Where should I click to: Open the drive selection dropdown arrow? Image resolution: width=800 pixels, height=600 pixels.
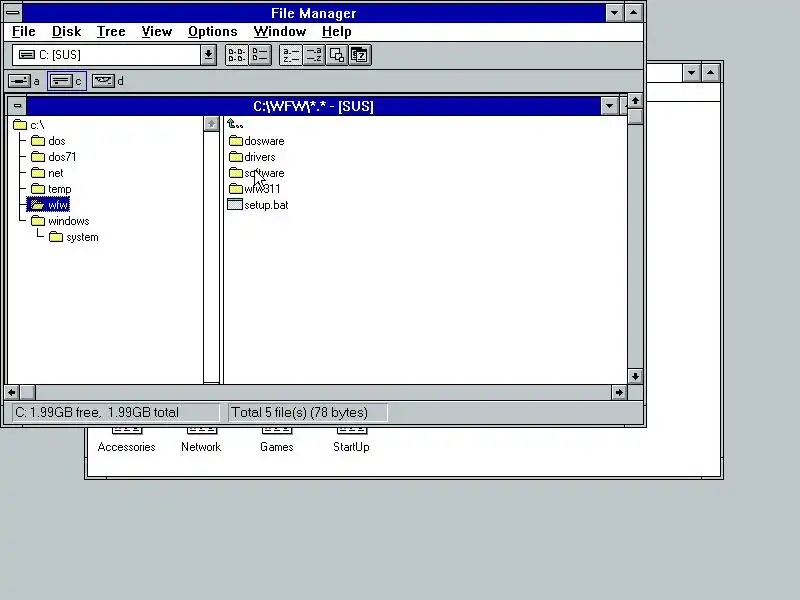(208, 55)
